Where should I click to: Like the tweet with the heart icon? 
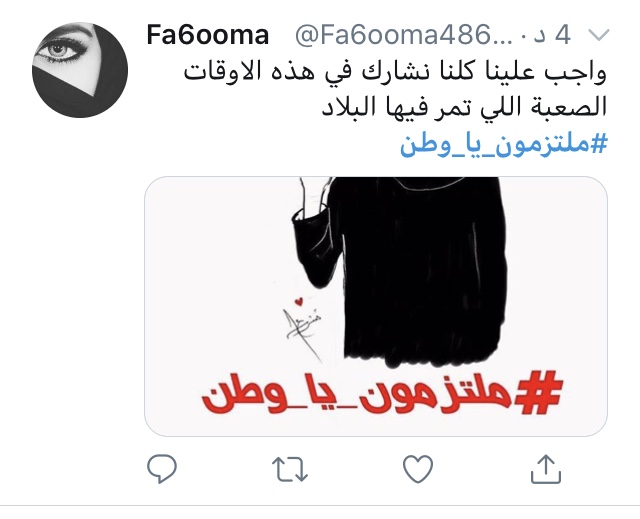click(x=418, y=469)
